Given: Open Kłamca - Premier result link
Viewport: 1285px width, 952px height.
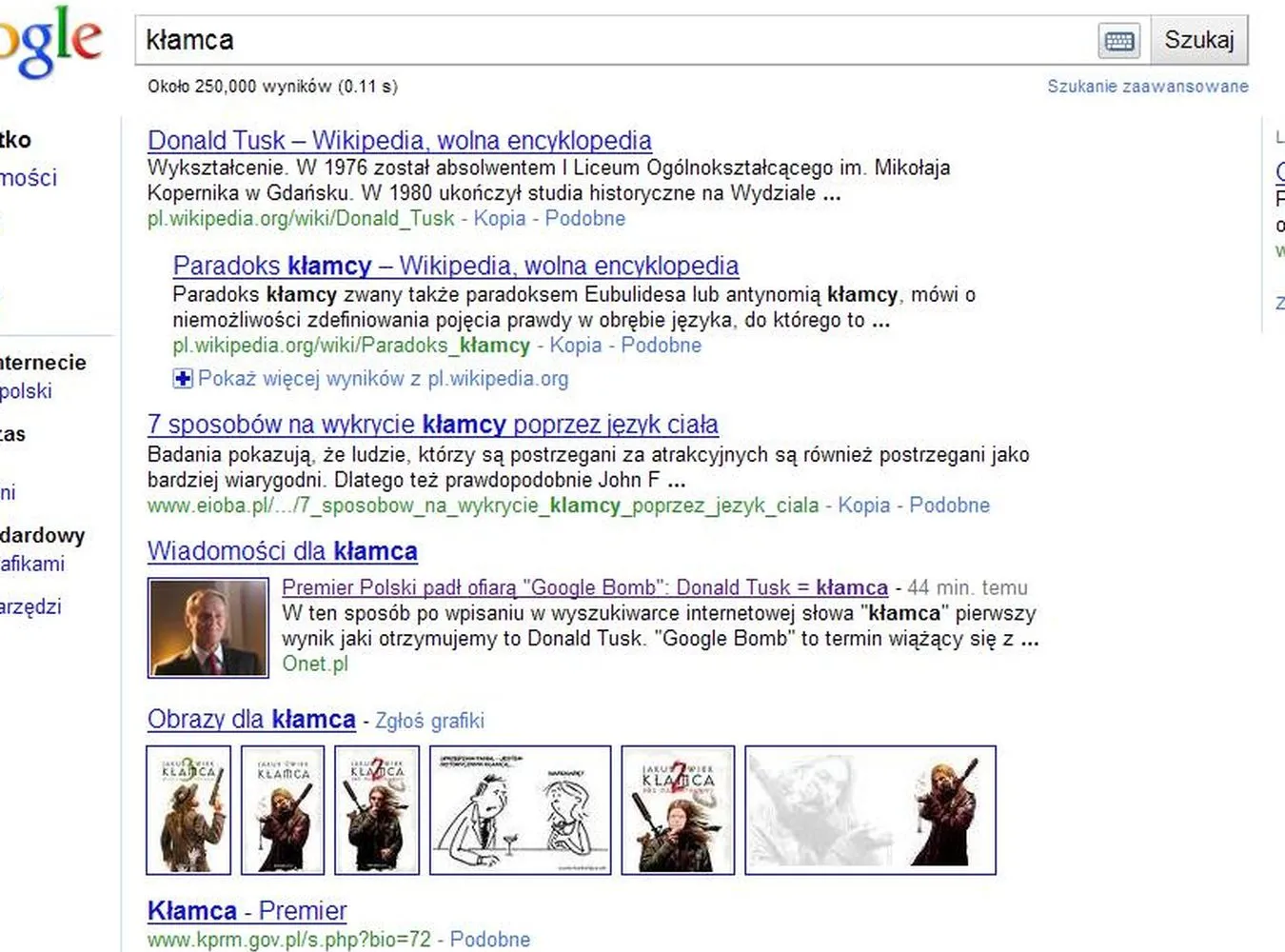Looking at the screenshot, I should [247, 911].
